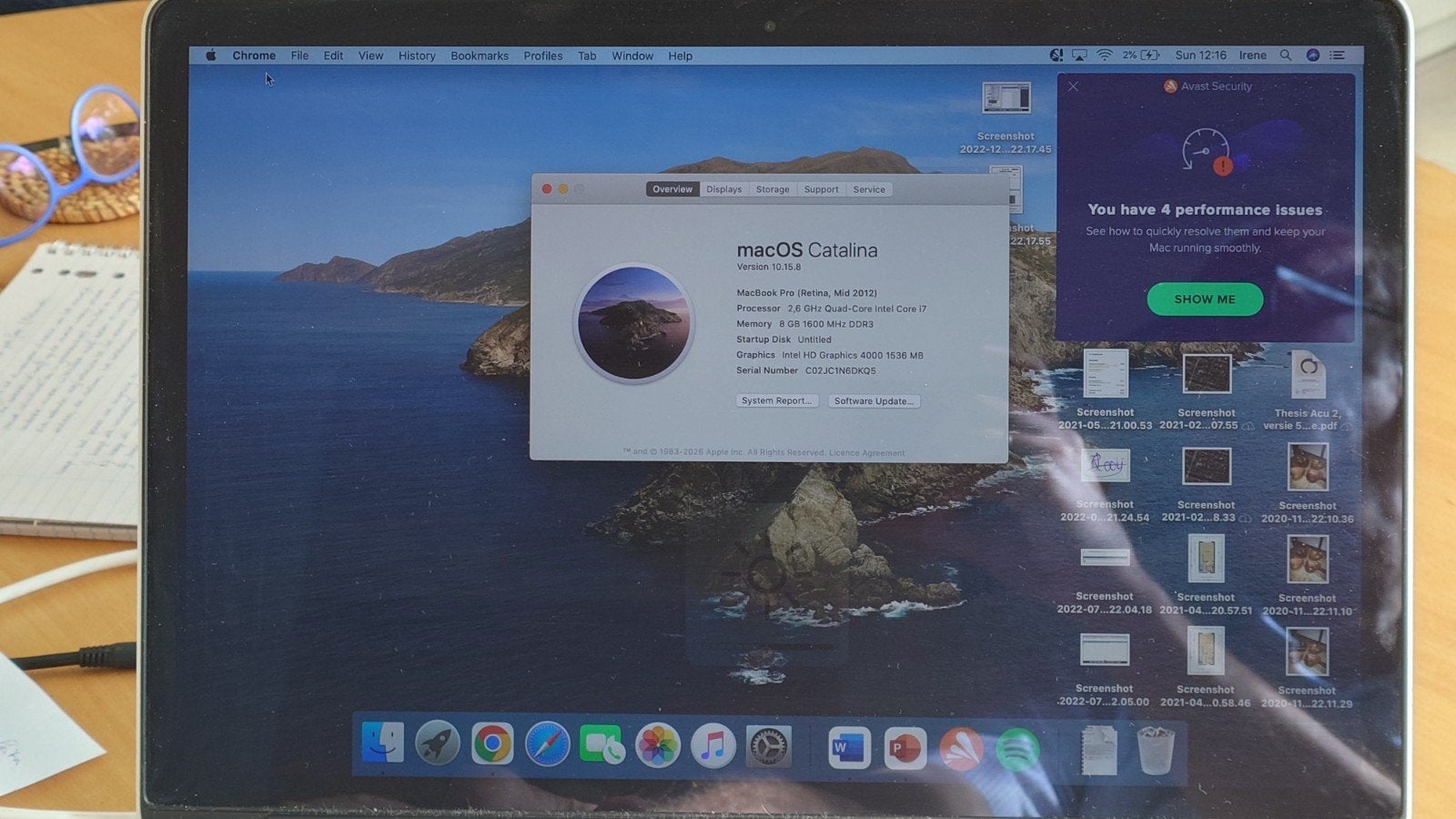Select Screenshot 2021-05...21.00.53 desktop file
1456x819 pixels.
pos(1105,389)
